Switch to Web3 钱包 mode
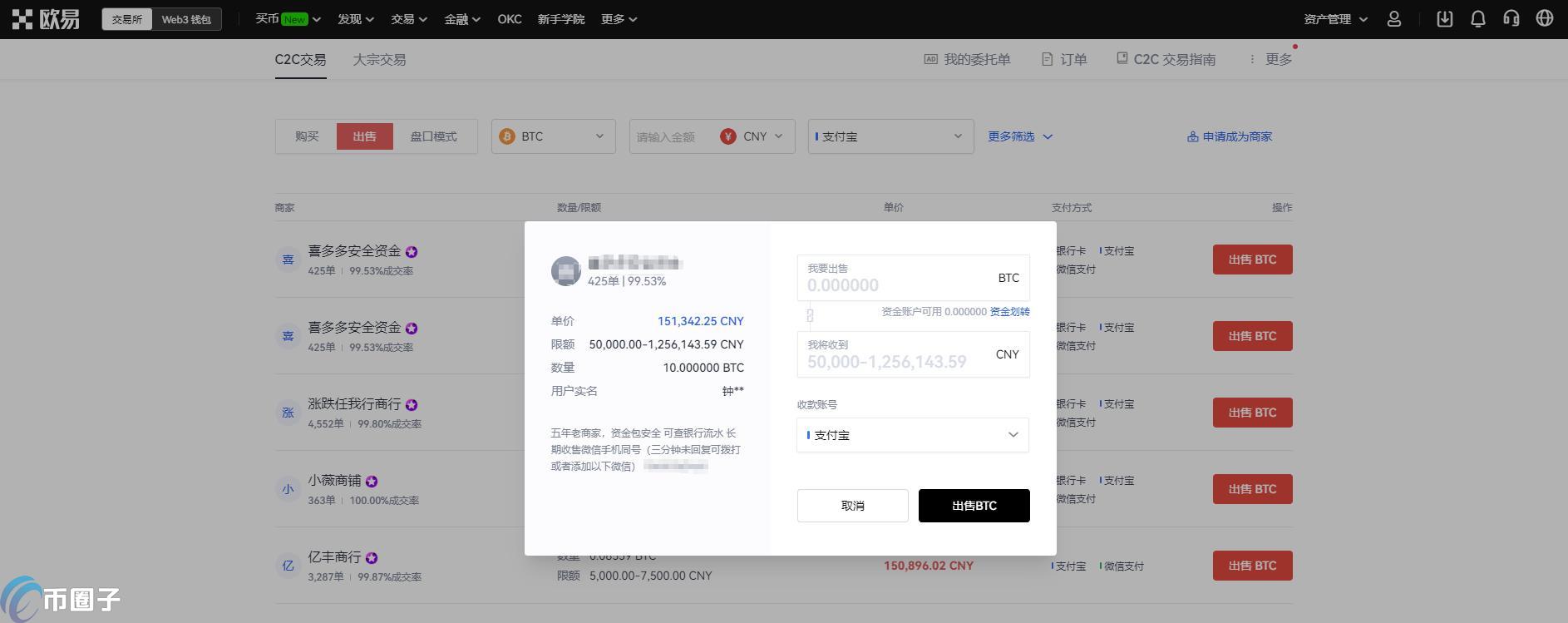 (x=186, y=19)
